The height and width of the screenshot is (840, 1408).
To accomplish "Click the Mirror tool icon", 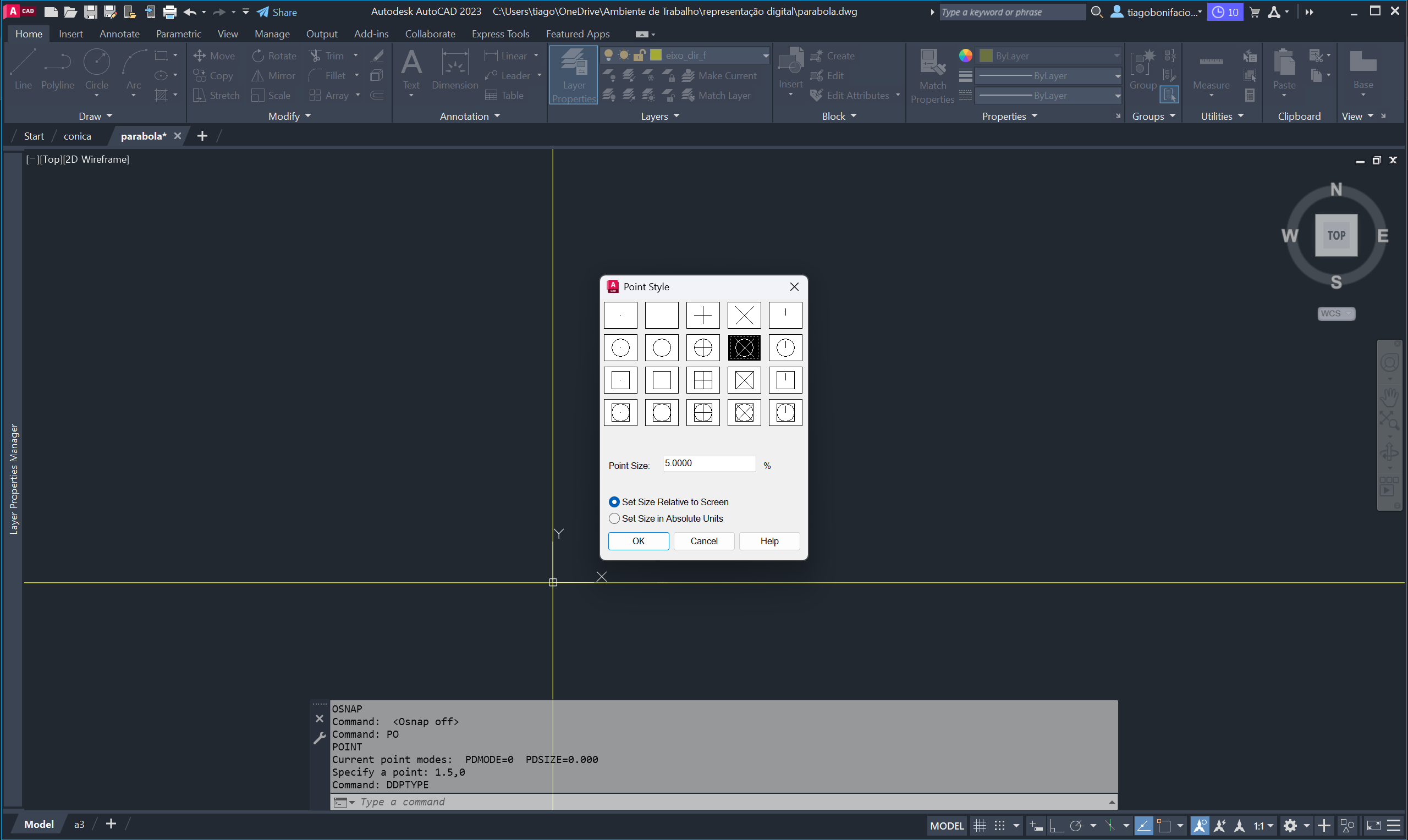I will click(x=258, y=75).
